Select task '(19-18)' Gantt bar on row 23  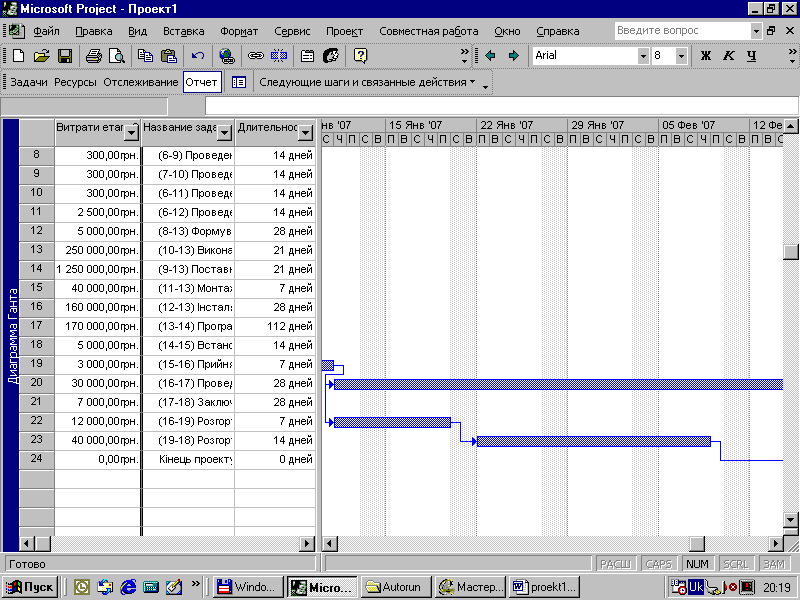(x=594, y=441)
